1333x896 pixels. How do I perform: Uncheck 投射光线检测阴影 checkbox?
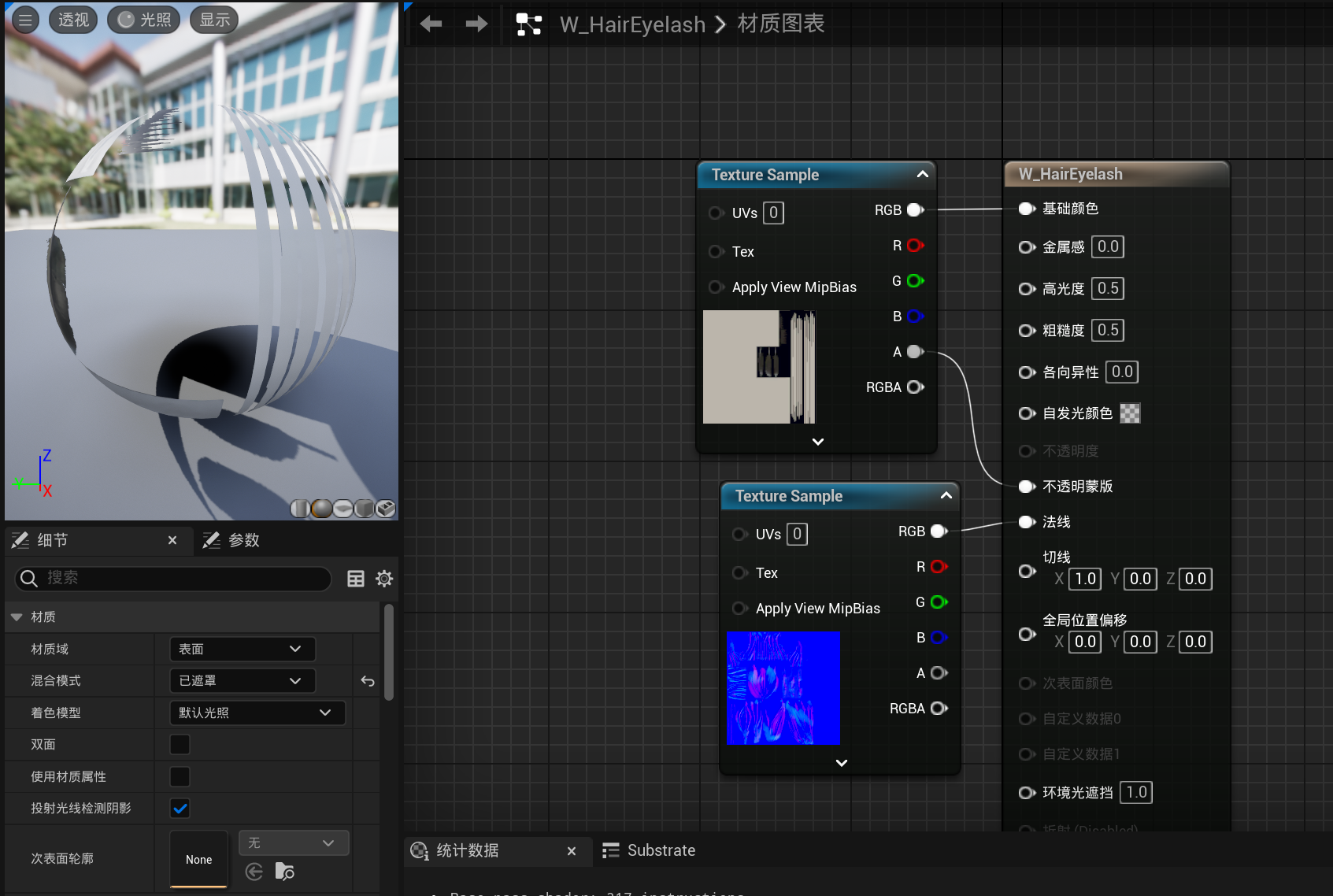[x=180, y=809]
